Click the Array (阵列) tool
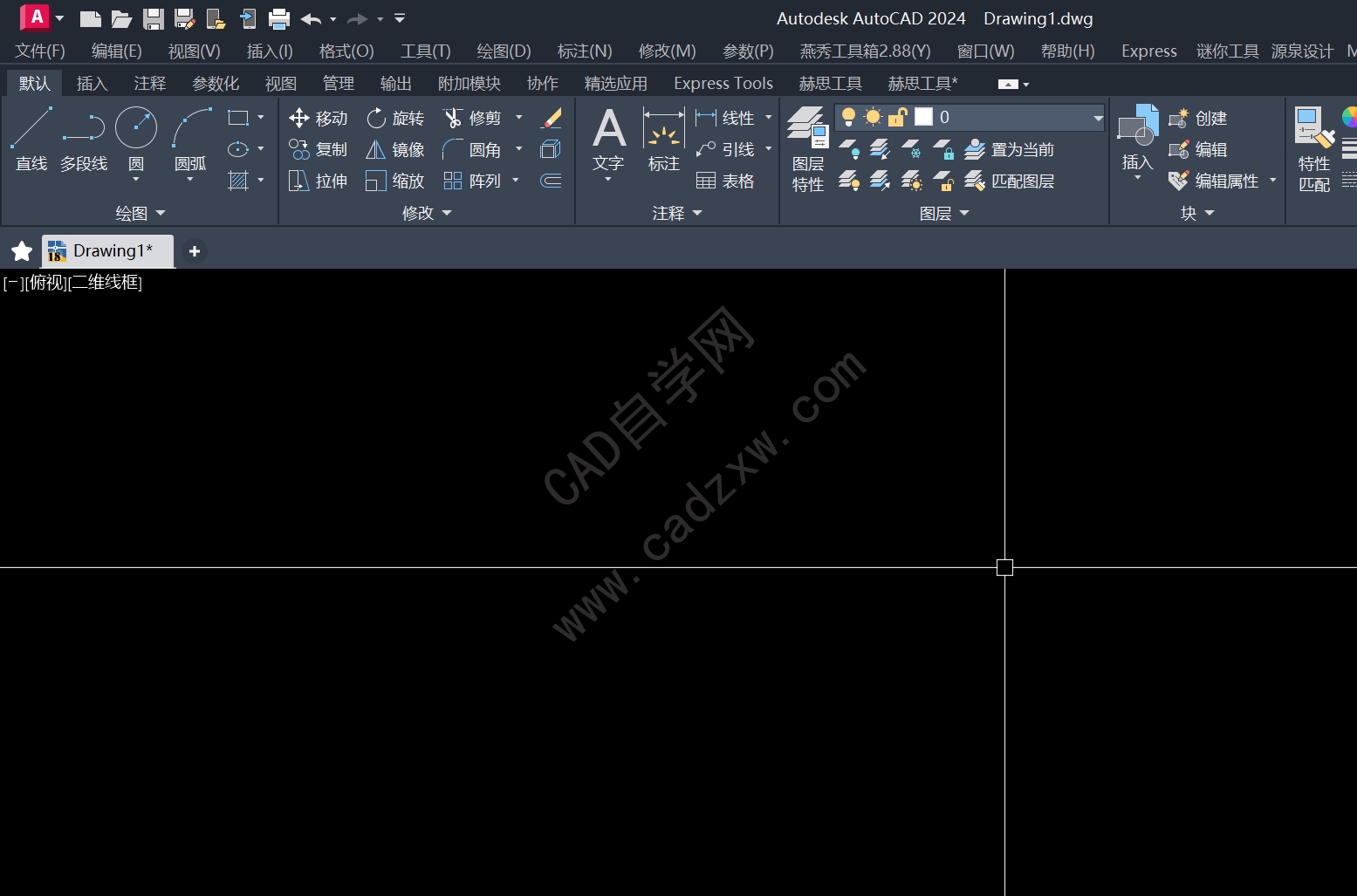1357x896 pixels. (472, 181)
